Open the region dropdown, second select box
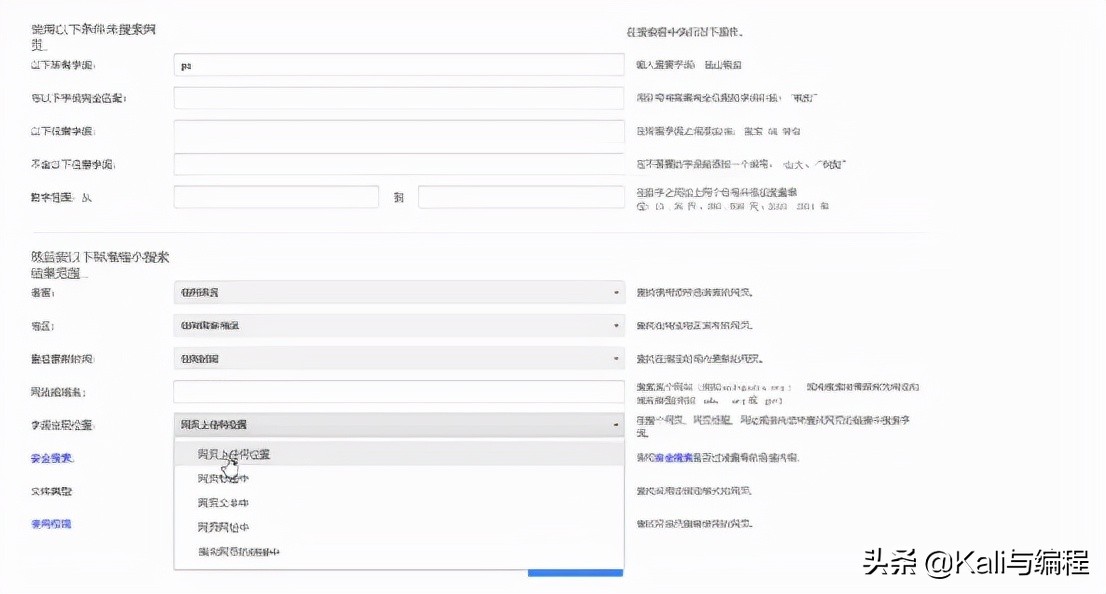Screen dimensions: 1106x594 click(x=399, y=325)
